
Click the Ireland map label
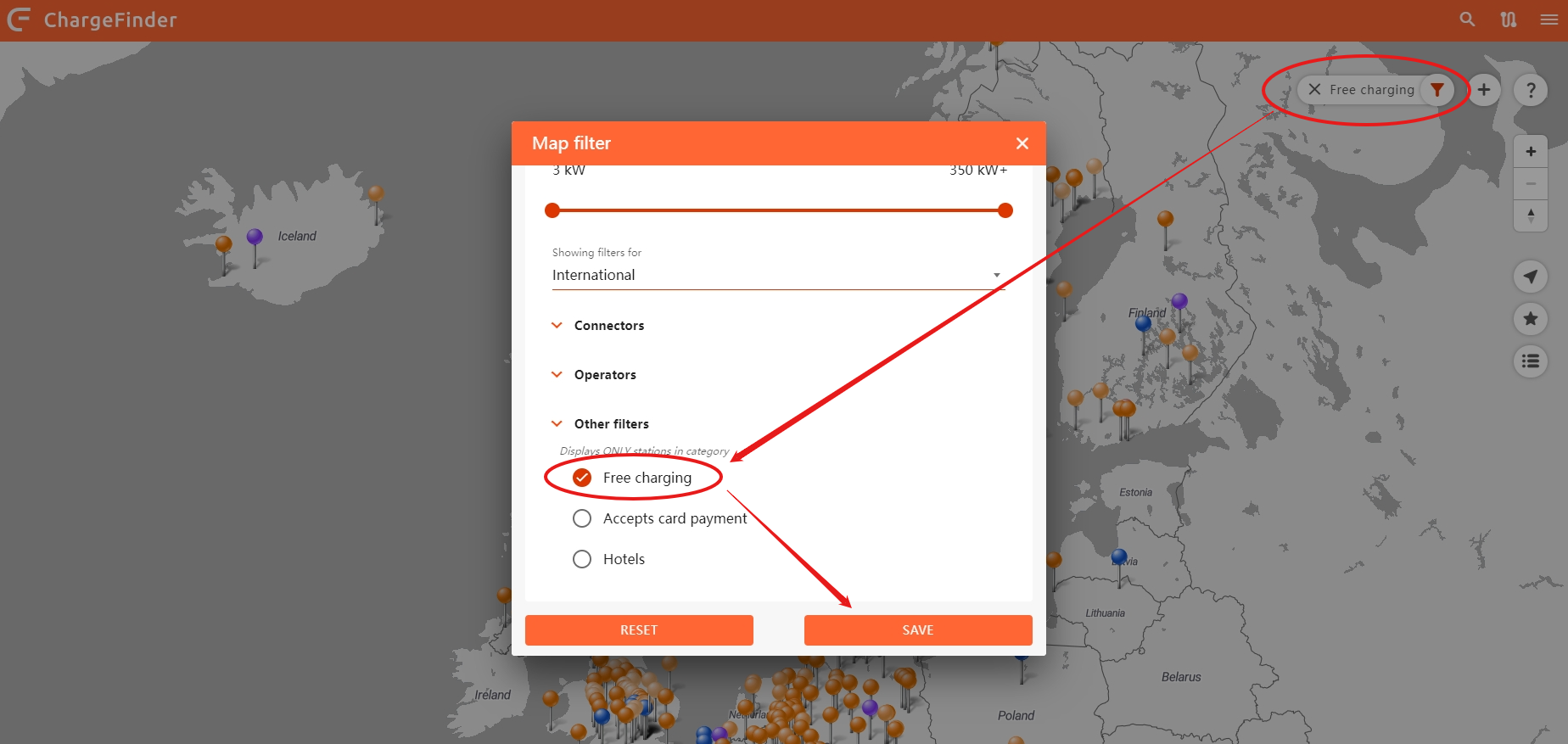(x=492, y=695)
